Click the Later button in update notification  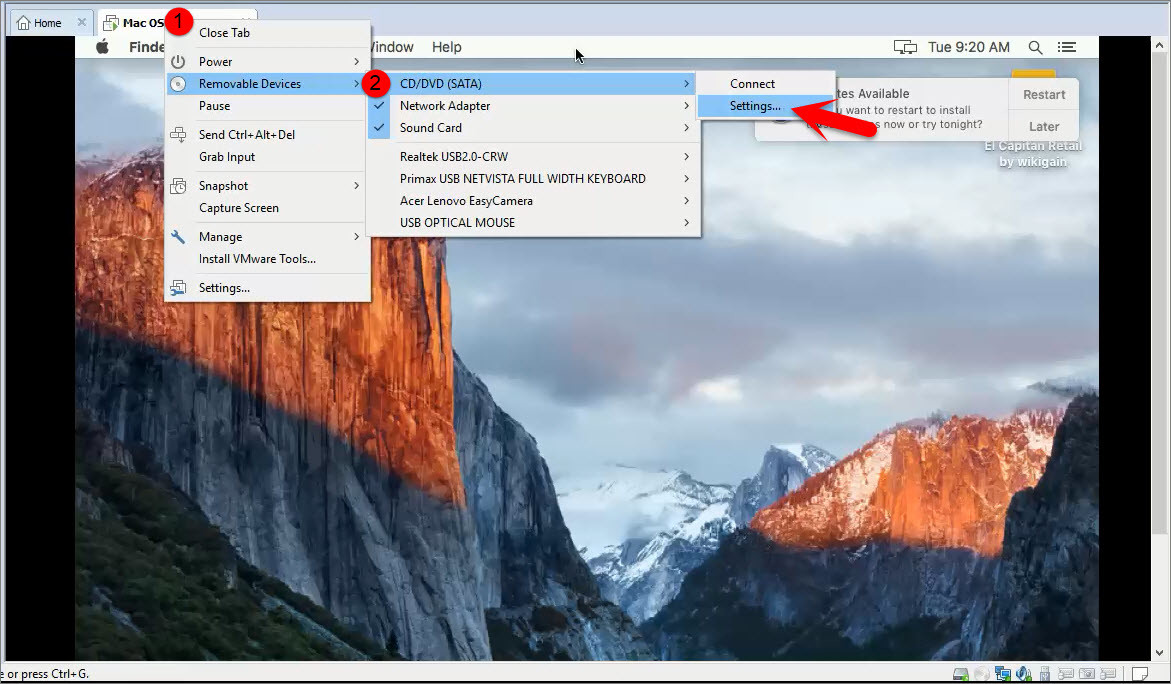click(1044, 126)
